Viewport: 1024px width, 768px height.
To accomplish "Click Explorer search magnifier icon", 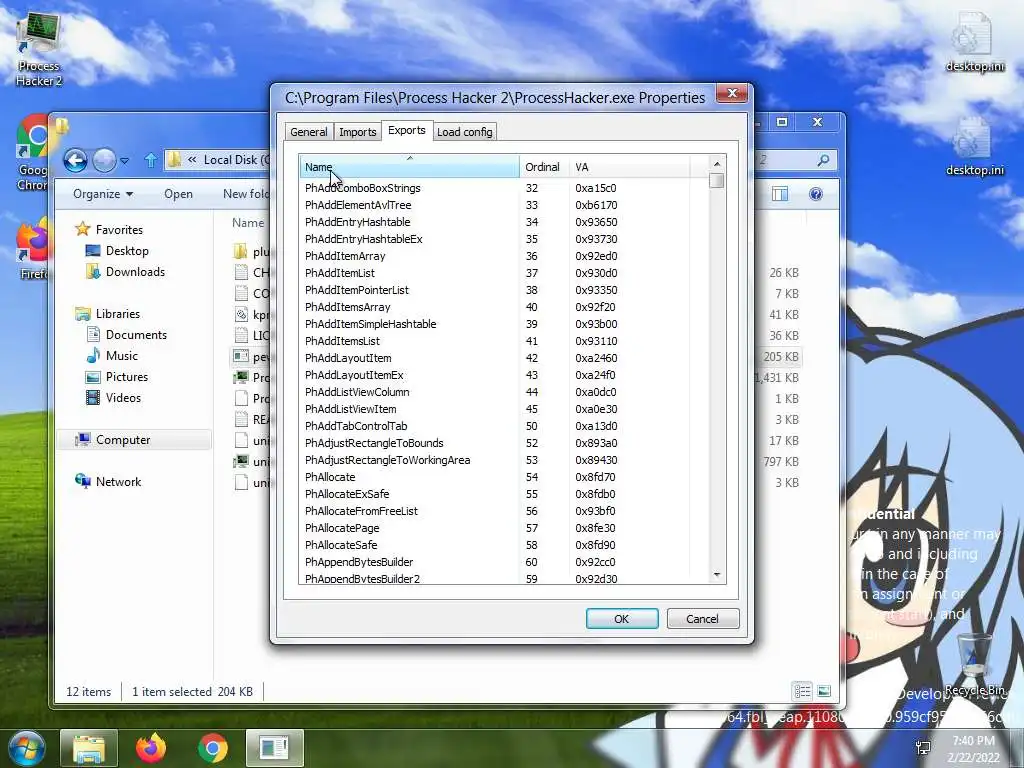I will coord(824,160).
